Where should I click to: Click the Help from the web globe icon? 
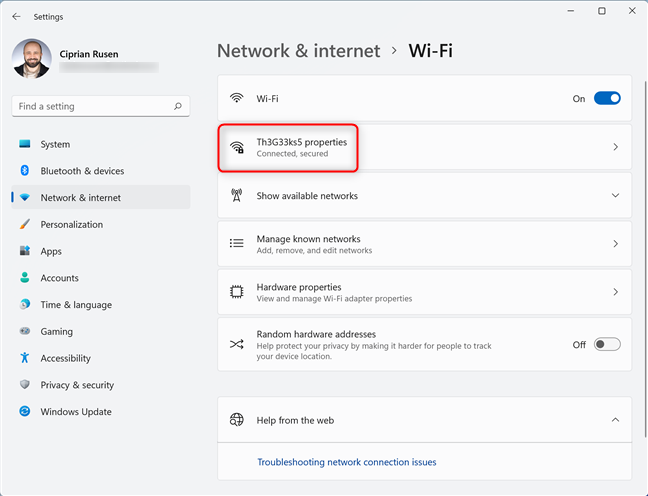[236, 420]
